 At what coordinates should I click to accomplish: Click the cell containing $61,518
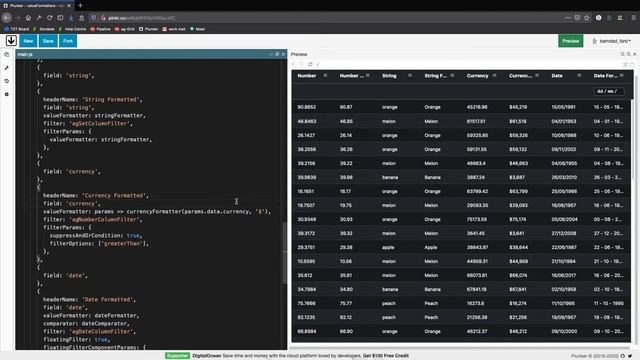(518, 121)
